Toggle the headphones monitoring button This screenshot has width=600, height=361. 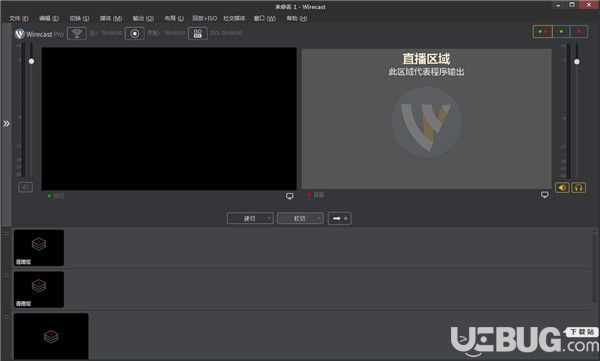[x=579, y=188]
